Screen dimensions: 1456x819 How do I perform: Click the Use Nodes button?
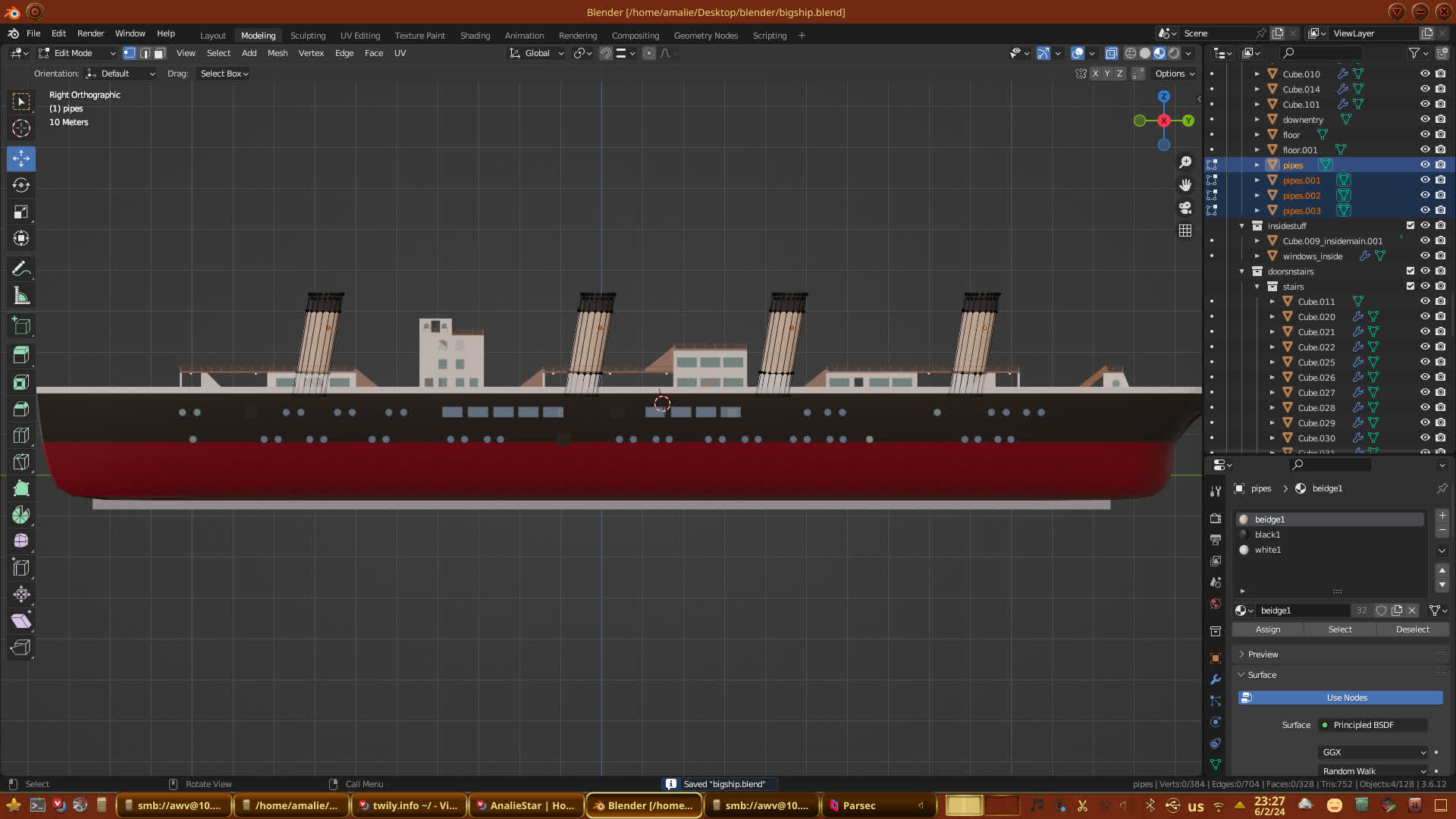1346,698
